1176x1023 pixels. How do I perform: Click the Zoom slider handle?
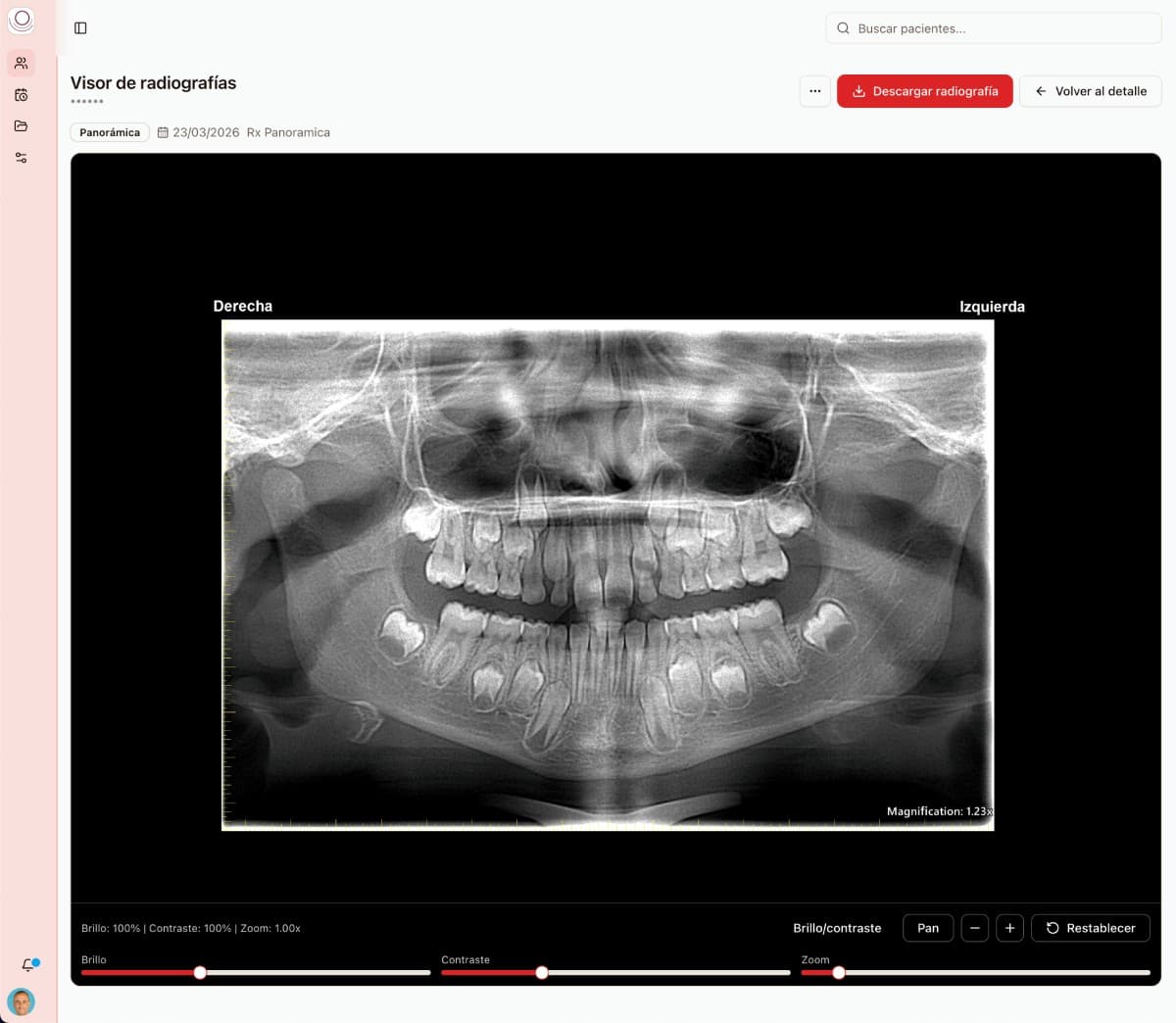[x=839, y=973]
